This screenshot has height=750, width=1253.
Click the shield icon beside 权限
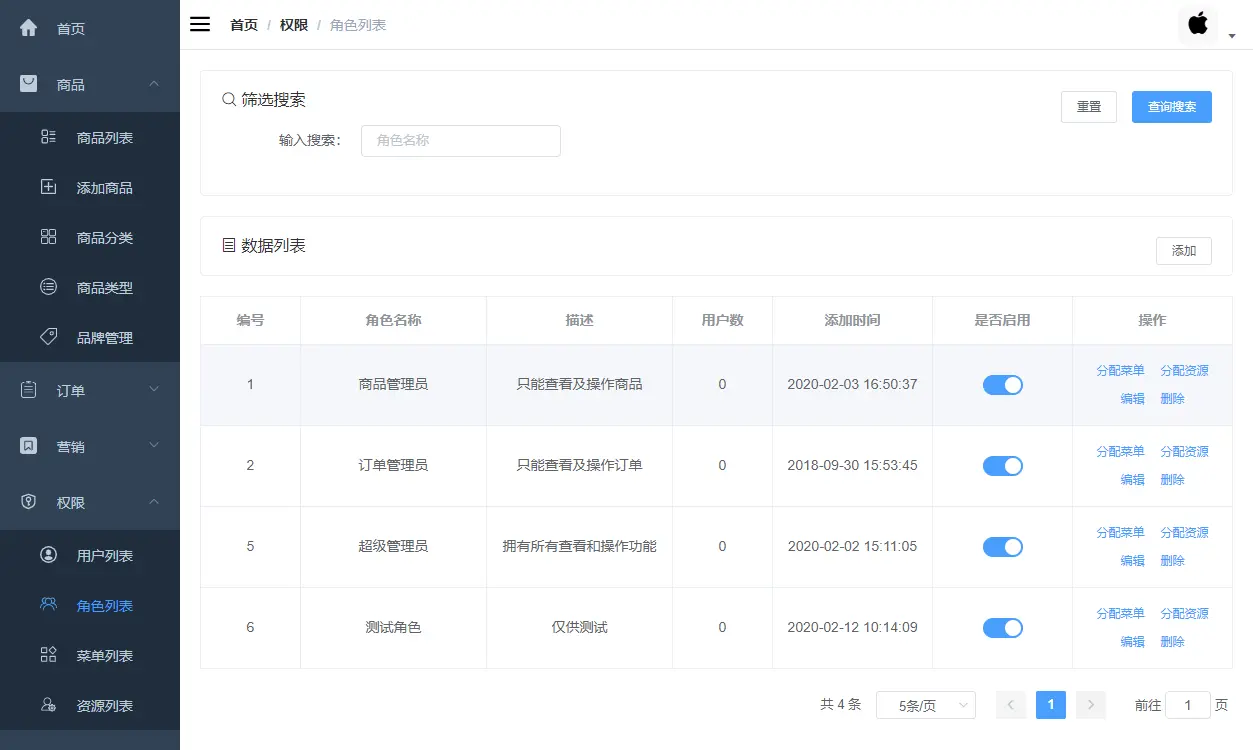[x=29, y=502]
